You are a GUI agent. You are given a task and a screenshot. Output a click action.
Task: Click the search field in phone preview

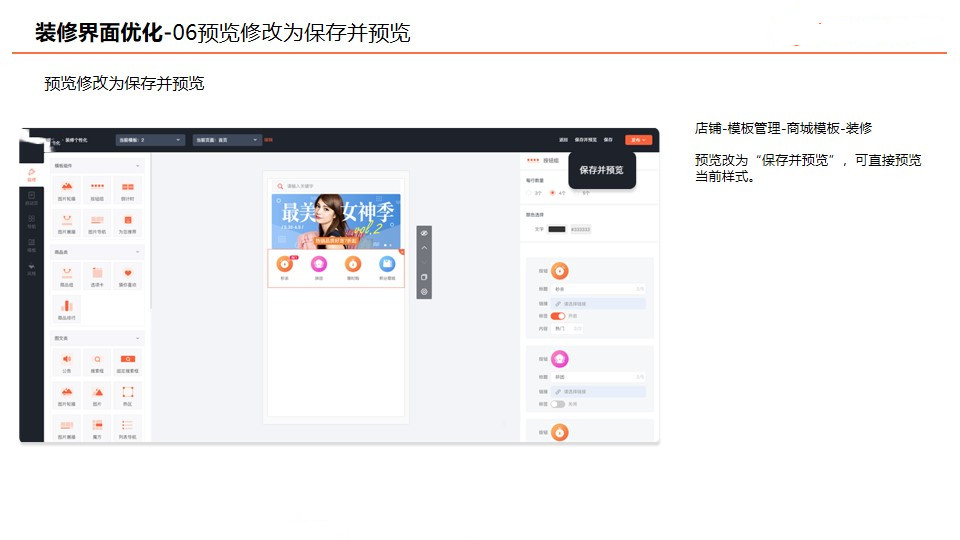336,186
